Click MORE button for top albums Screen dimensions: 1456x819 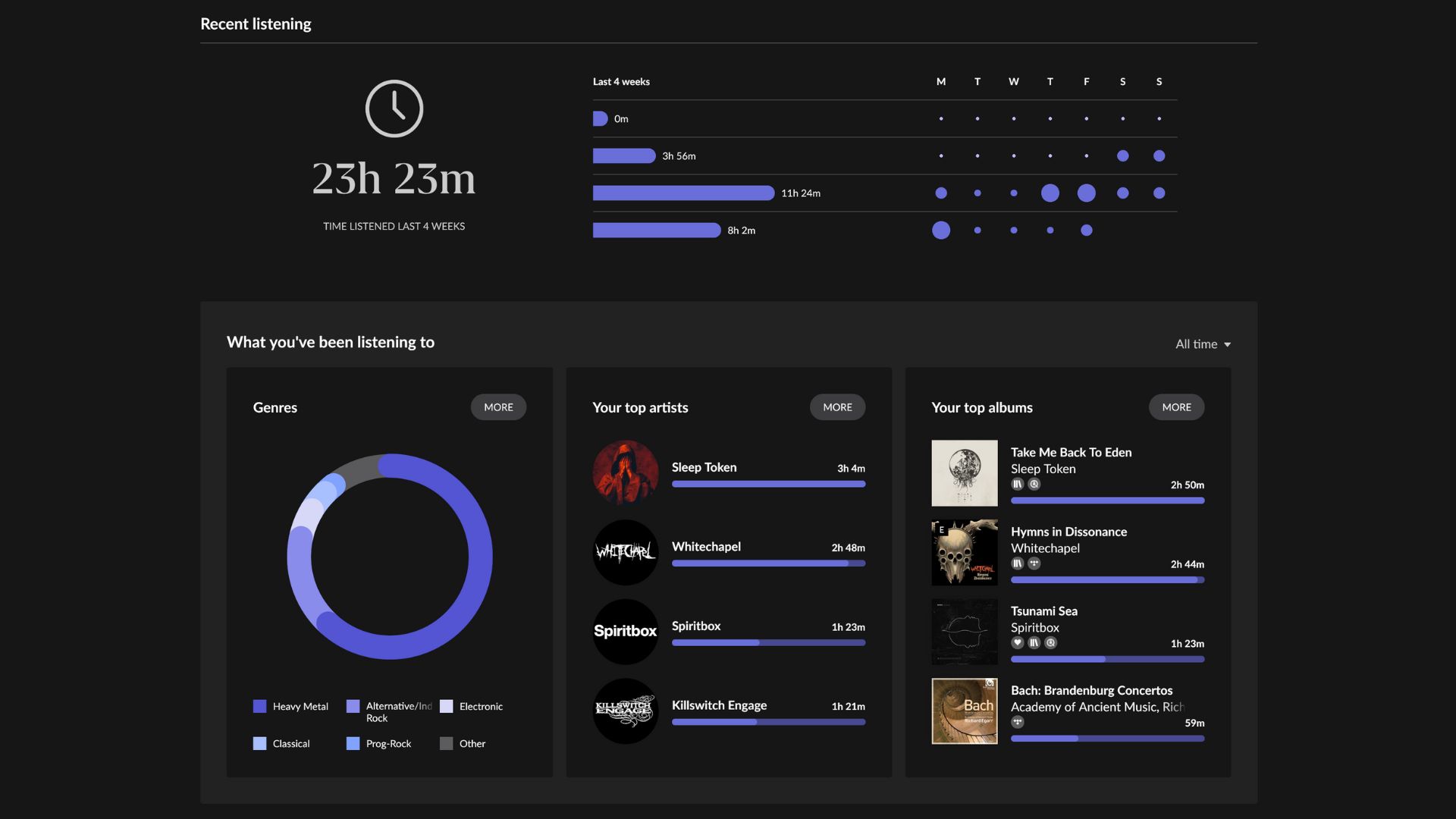[x=1176, y=407]
